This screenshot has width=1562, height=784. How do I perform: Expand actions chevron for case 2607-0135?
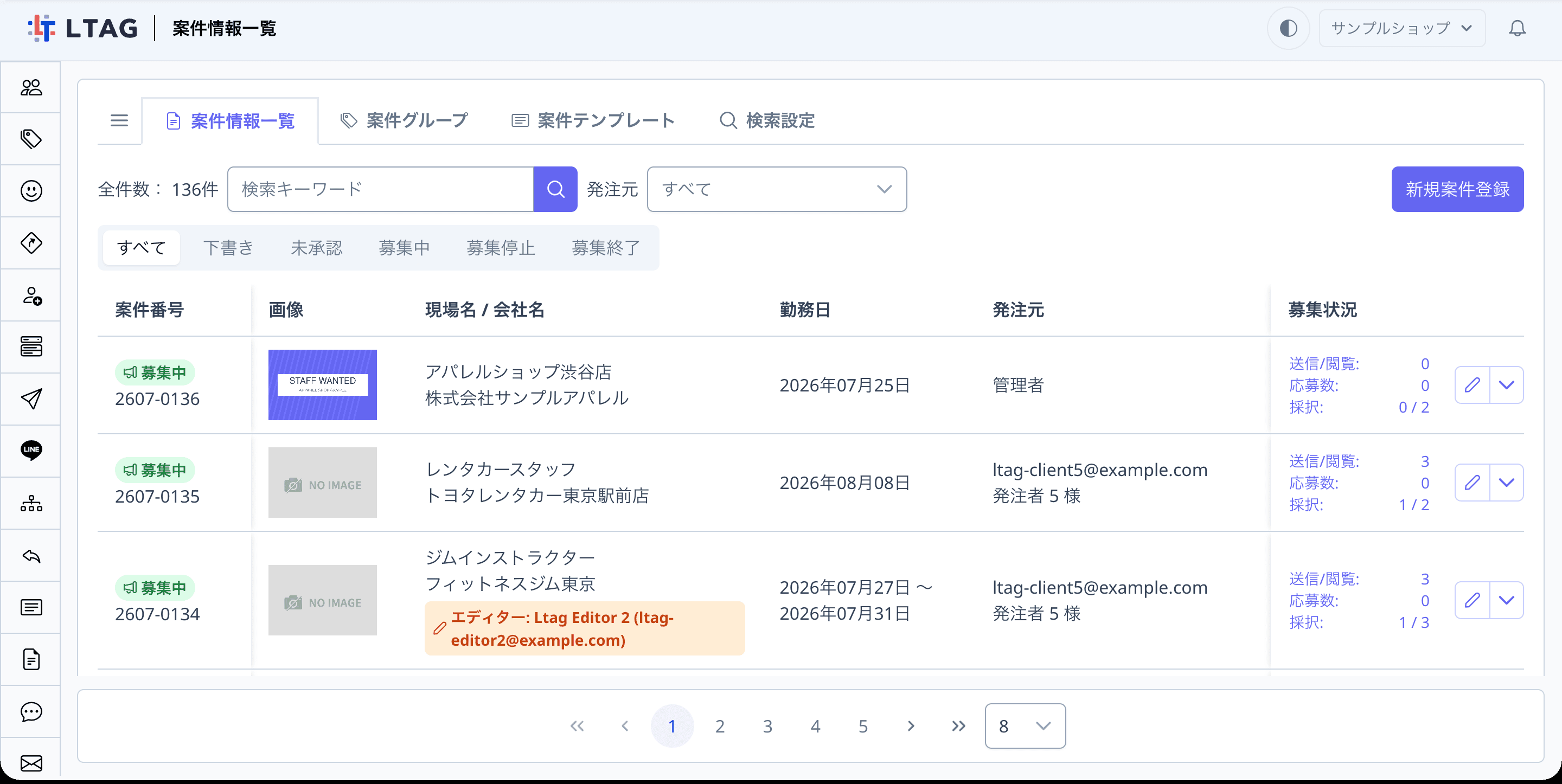1507,483
